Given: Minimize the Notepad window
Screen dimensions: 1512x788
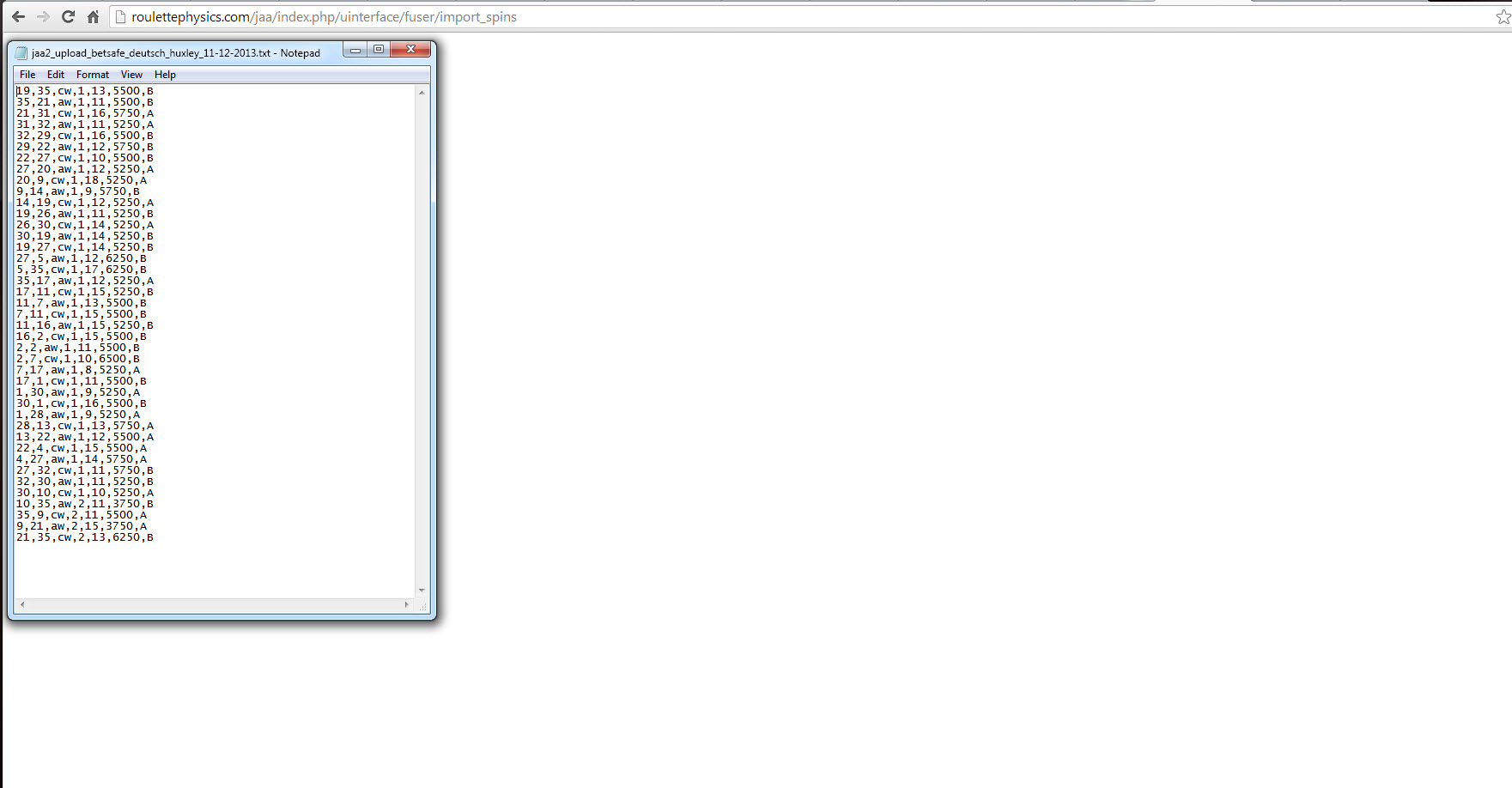Looking at the screenshot, I should 355,50.
